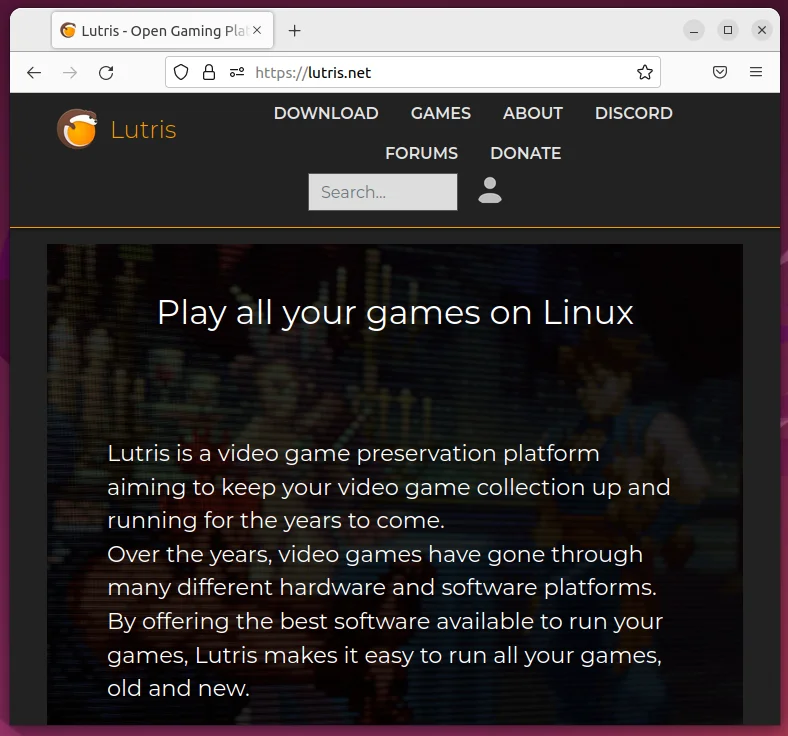Visit the DISCORD link

pyautogui.click(x=634, y=113)
